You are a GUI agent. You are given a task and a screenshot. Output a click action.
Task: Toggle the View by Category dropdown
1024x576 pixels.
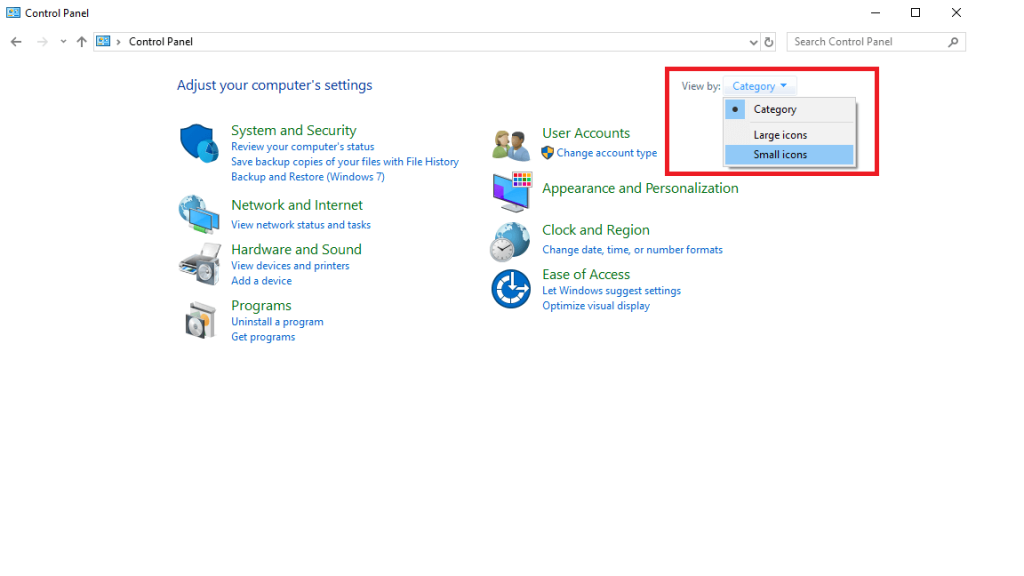click(760, 86)
